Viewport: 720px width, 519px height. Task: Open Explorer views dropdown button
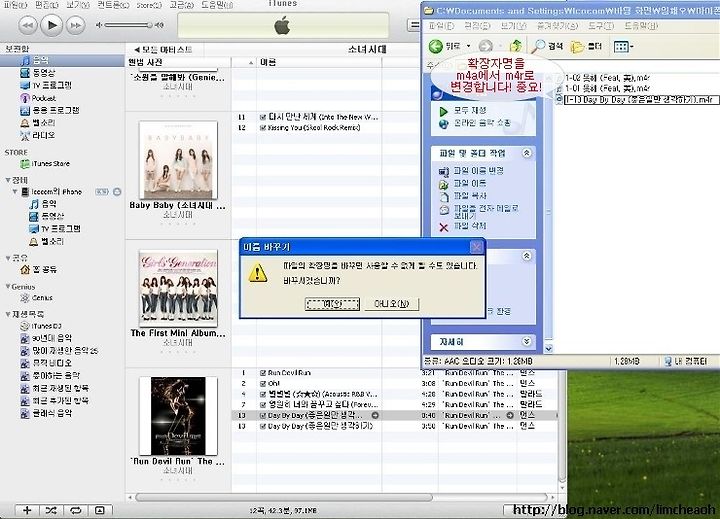click(x=624, y=46)
